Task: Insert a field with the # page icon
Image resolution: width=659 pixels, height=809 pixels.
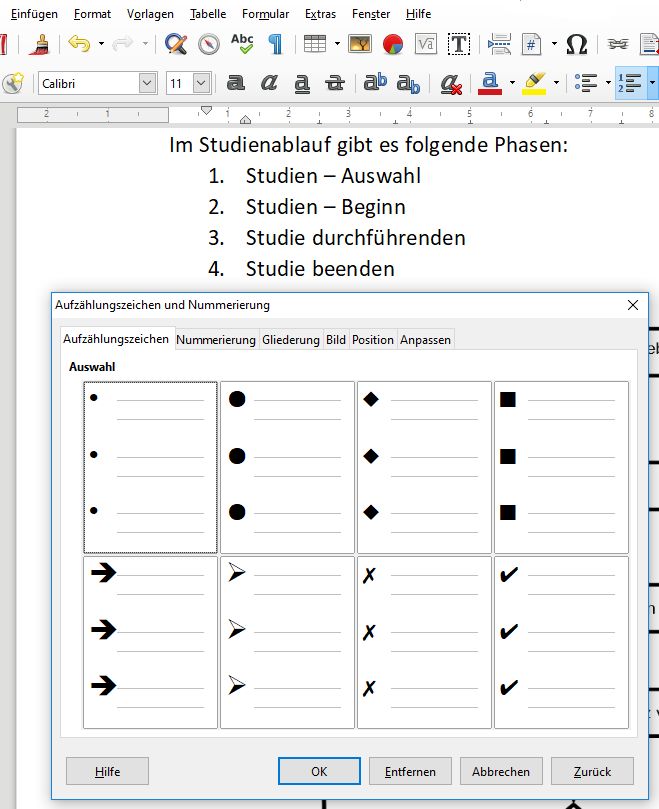Action: [532, 44]
